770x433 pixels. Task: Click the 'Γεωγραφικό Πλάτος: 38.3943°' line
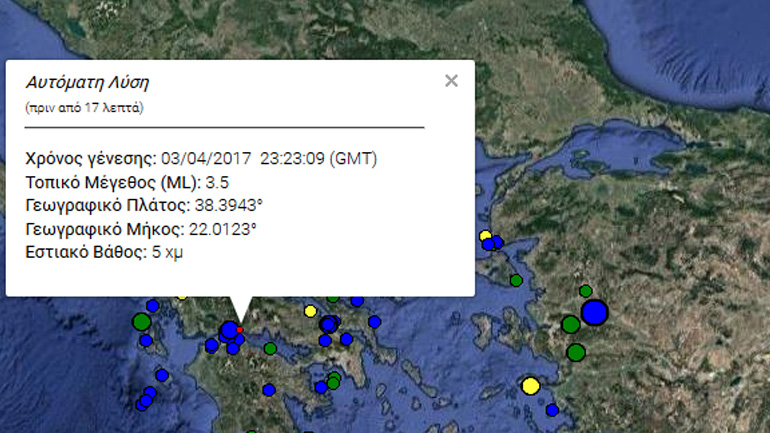coord(144,205)
